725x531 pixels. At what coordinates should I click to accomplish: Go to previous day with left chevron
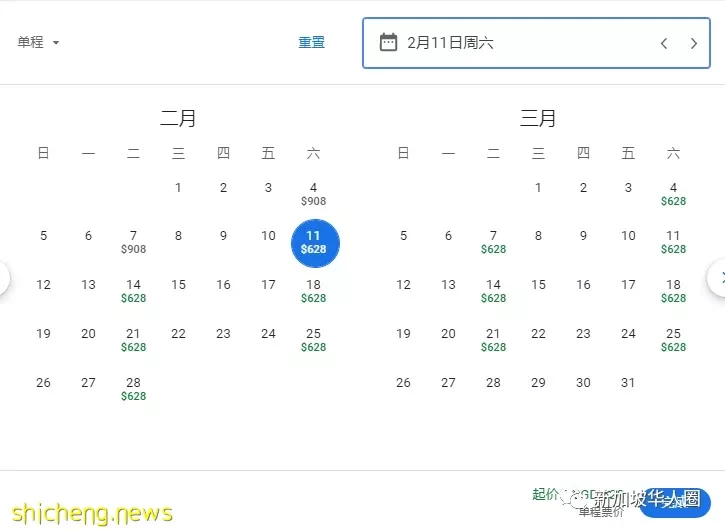click(664, 43)
